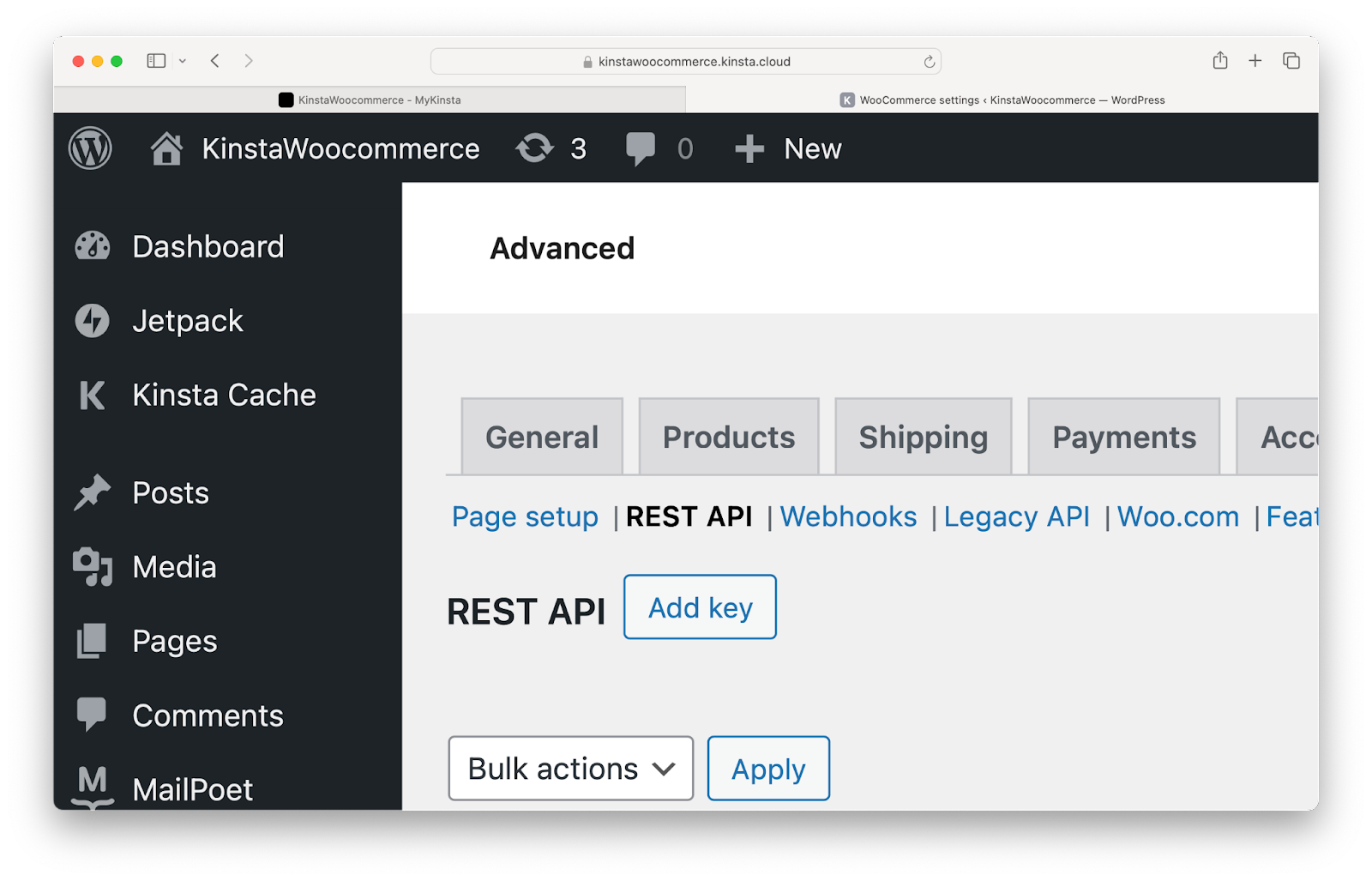1372x881 pixels.
Task: Open the comments bubble in admin bar
Action: tap(640, 148)
